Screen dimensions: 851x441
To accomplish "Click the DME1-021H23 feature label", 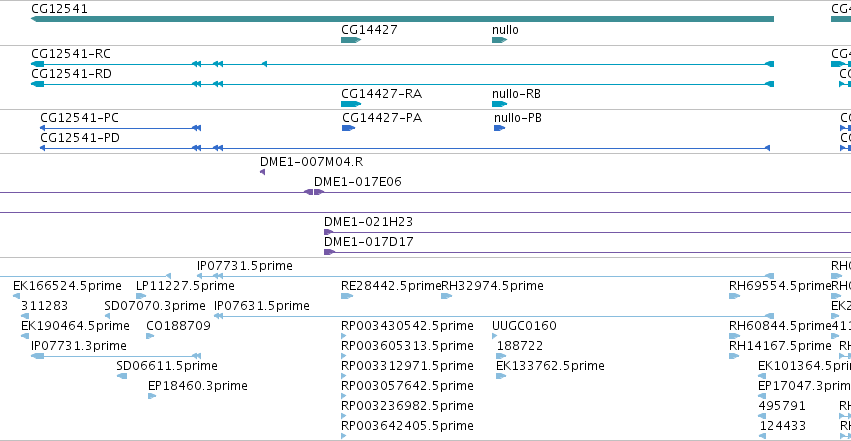I will (369, 222).
